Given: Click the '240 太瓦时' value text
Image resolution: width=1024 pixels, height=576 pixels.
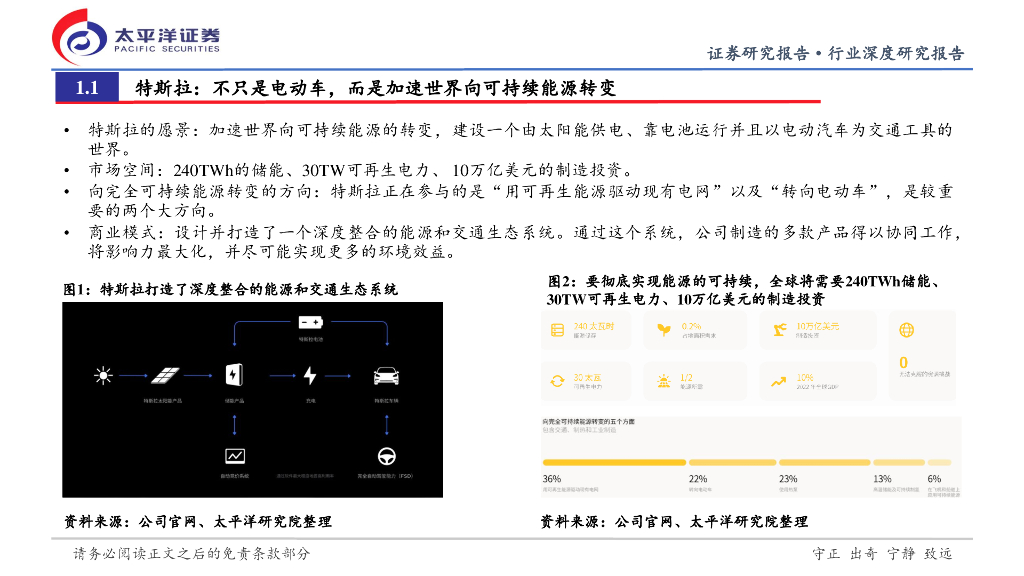Looking at the screenshot, I should [594, 326].
